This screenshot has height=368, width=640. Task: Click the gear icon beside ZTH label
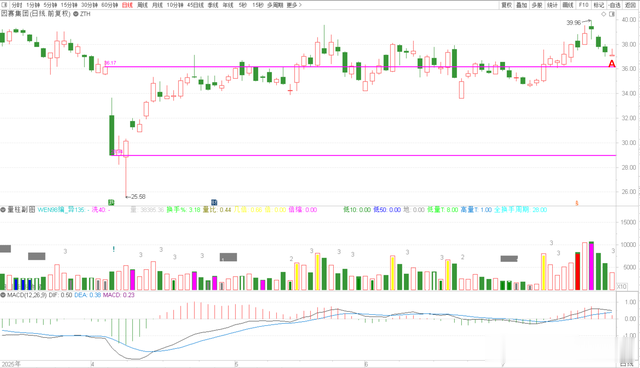point(76,14)
